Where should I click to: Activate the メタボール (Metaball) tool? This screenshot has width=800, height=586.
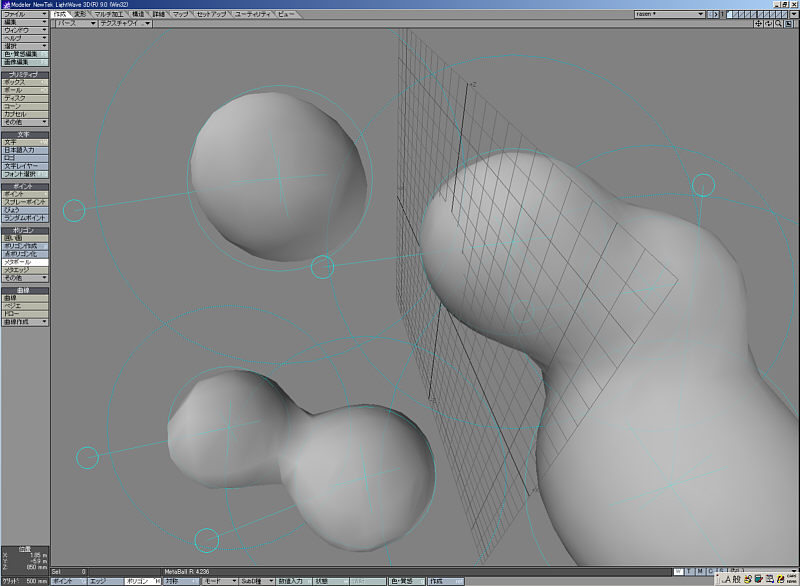(24, 262)
